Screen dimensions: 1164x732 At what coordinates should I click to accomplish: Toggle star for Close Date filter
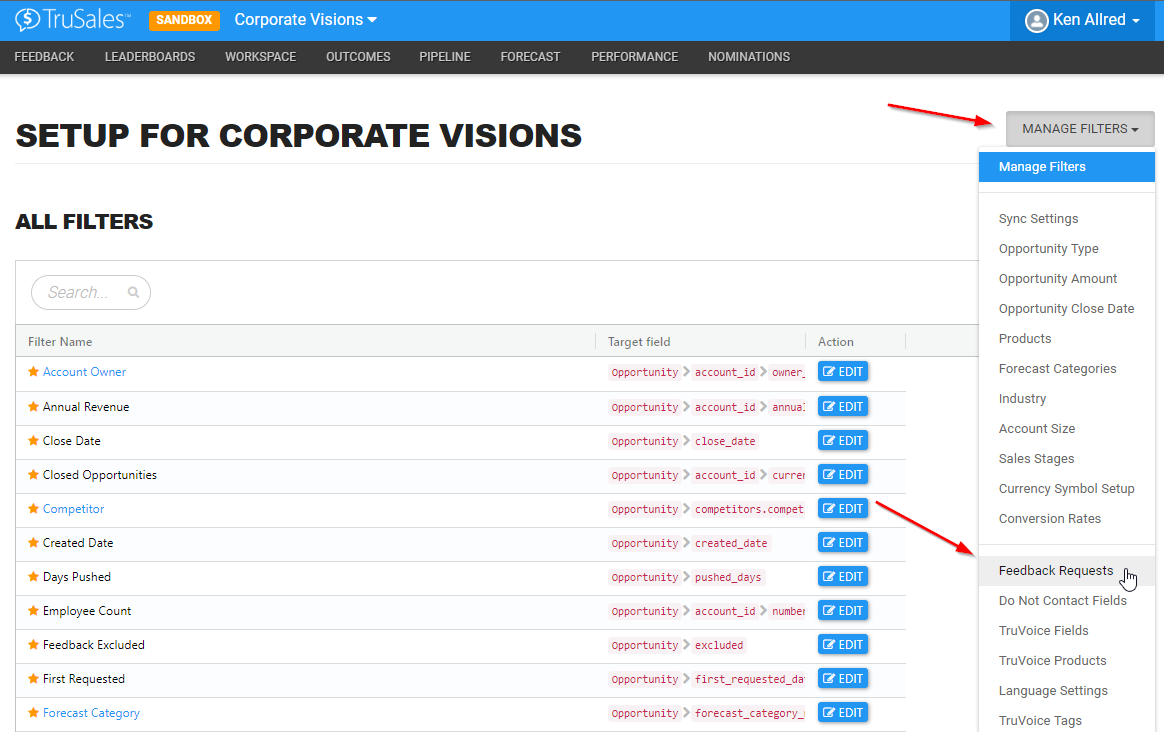[x=33, y=440]
